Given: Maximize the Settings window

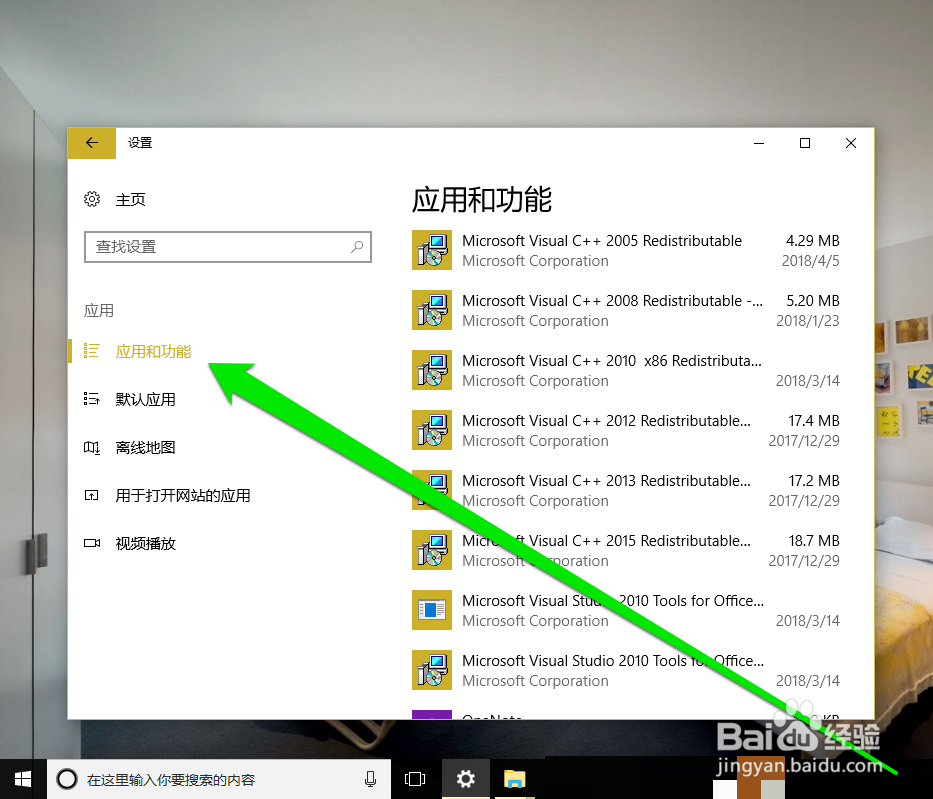Looking at the screenshot, I should [x=804, y=143].
